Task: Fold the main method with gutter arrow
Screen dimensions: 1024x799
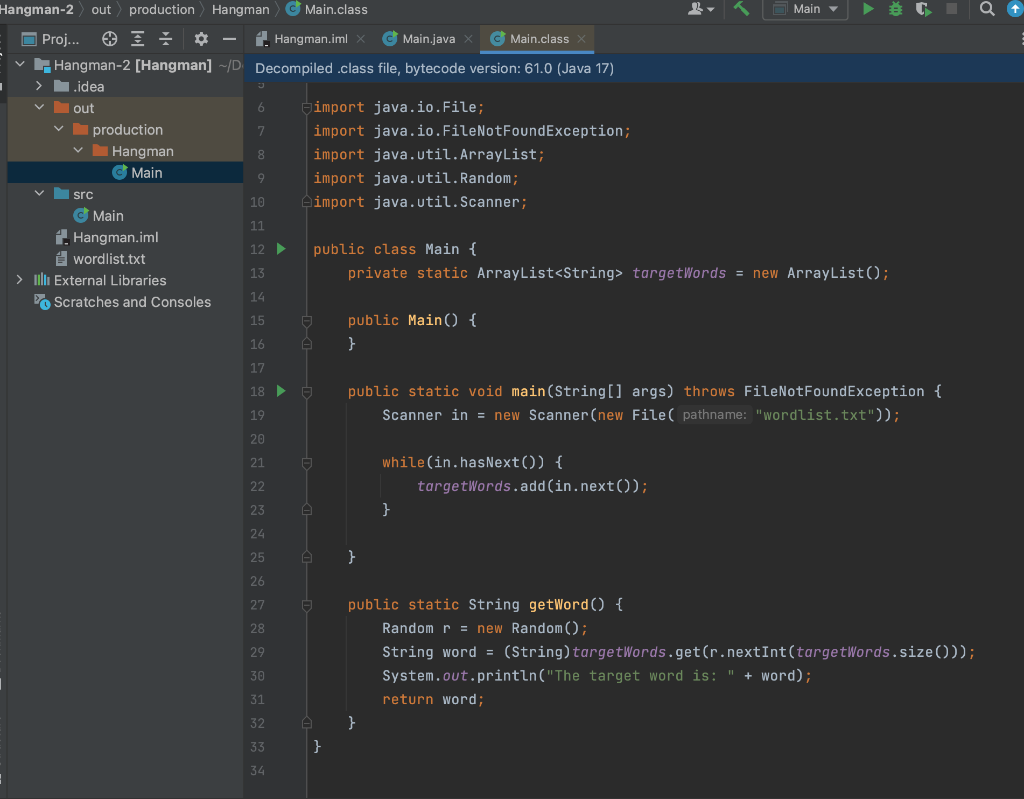Action: point(307,391)
